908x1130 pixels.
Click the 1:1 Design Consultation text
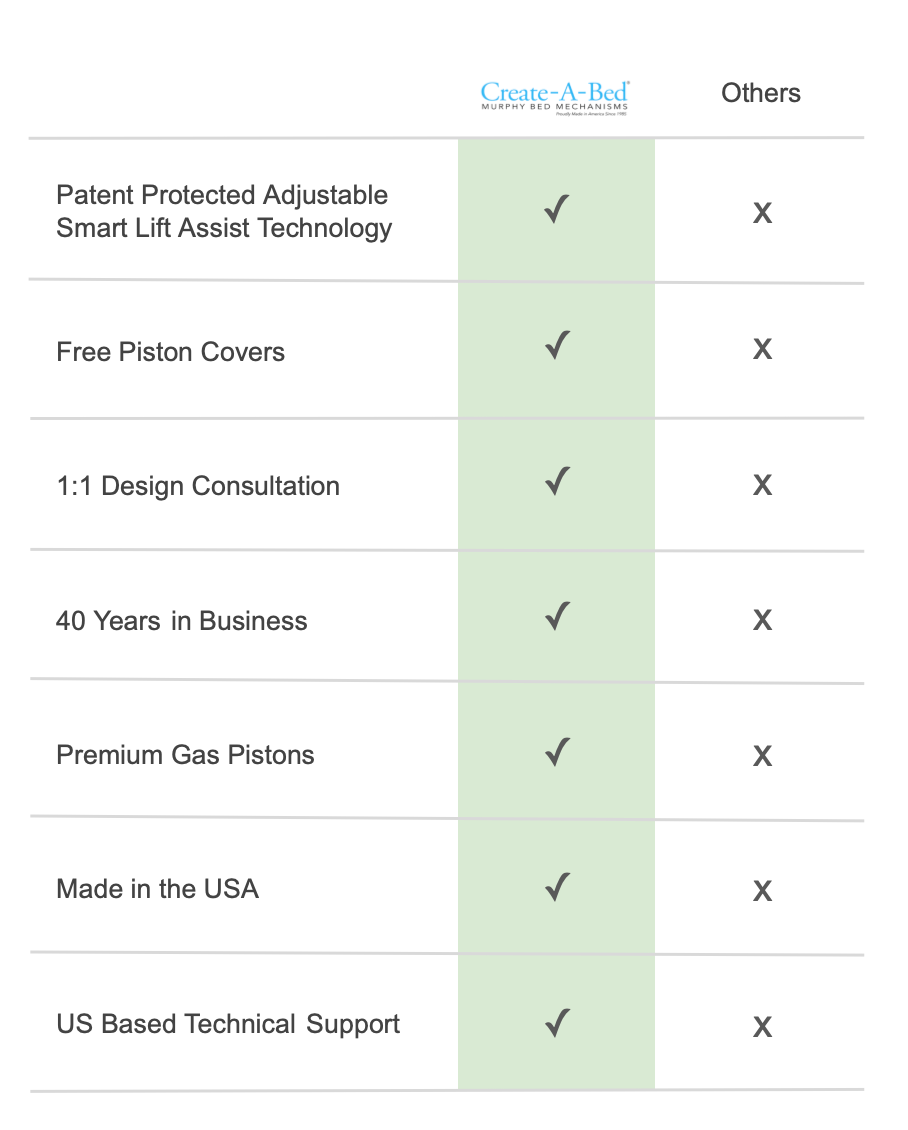coord(198,486)
